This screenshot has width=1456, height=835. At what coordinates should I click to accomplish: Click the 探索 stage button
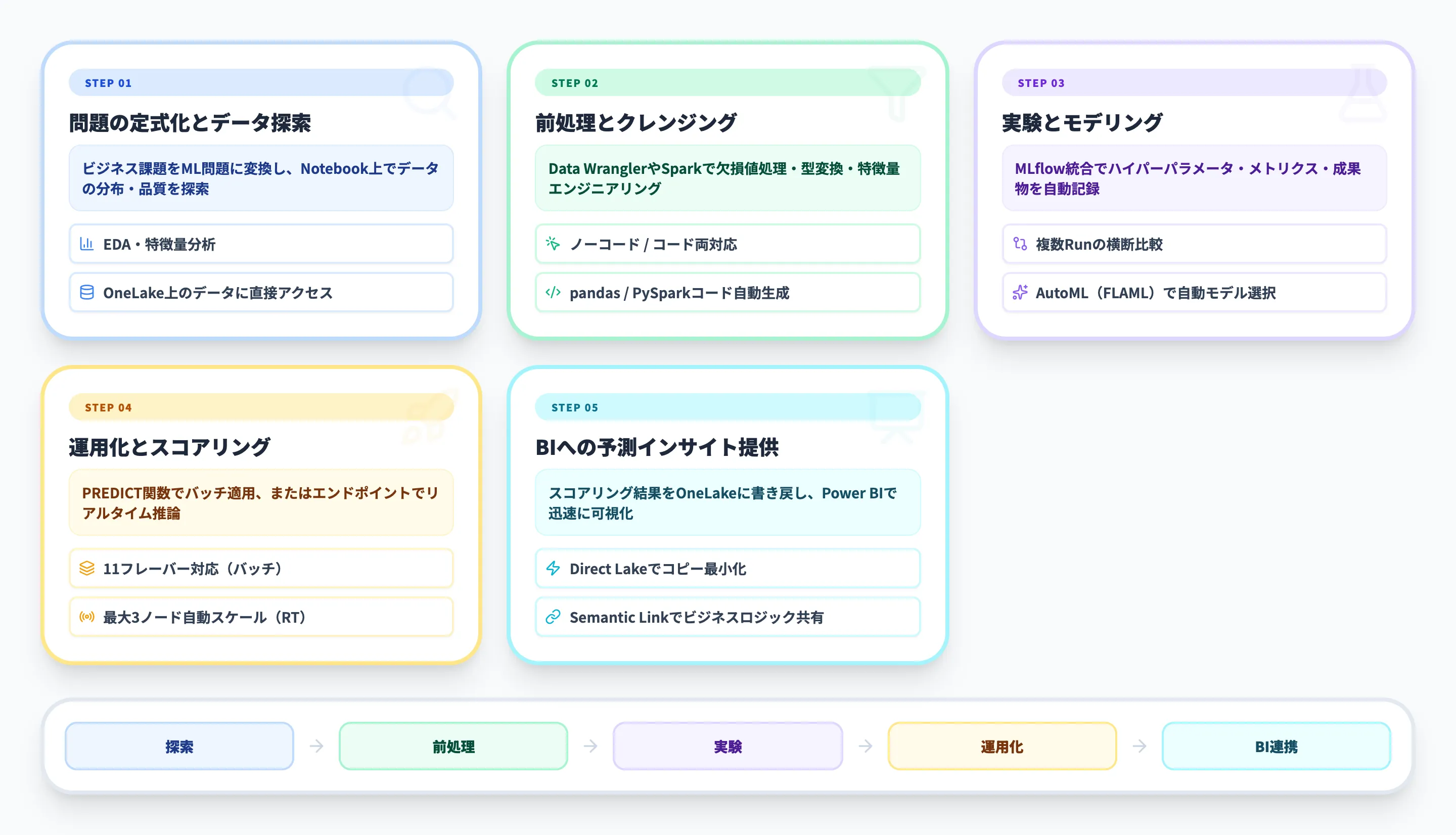coord(178,746)
